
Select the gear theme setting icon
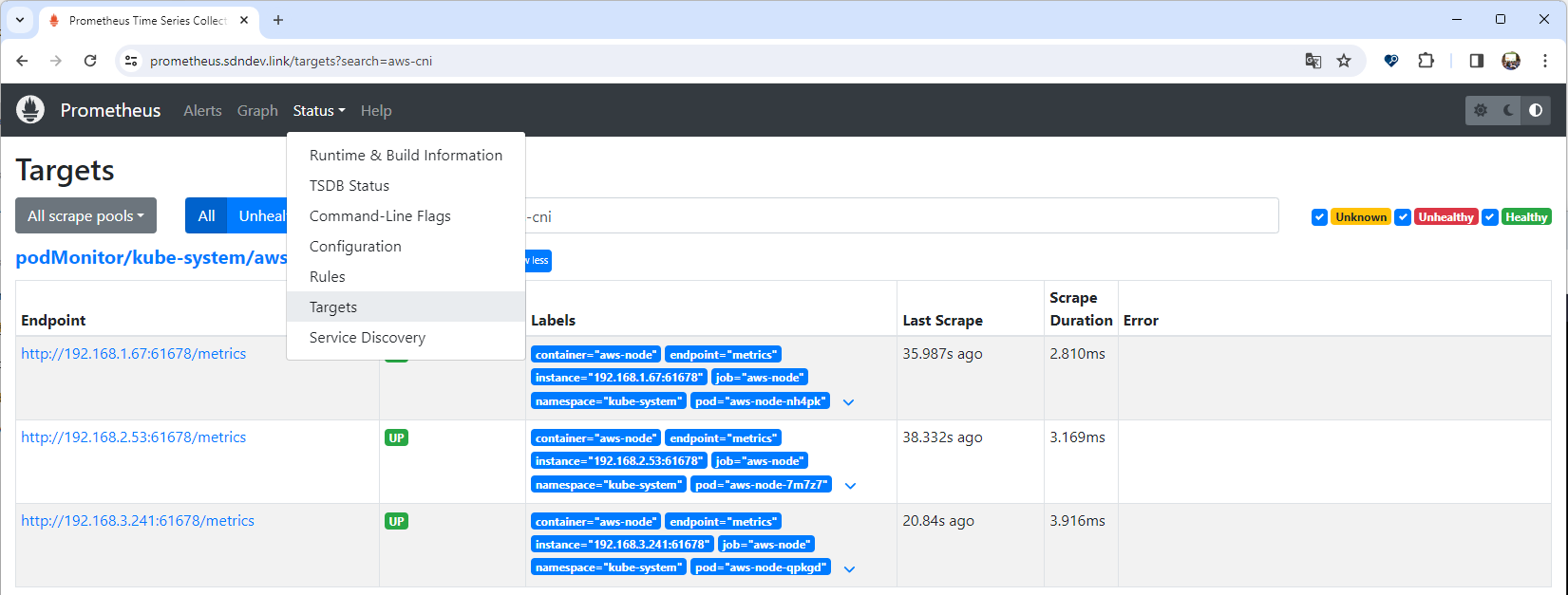coord(1481,110)
